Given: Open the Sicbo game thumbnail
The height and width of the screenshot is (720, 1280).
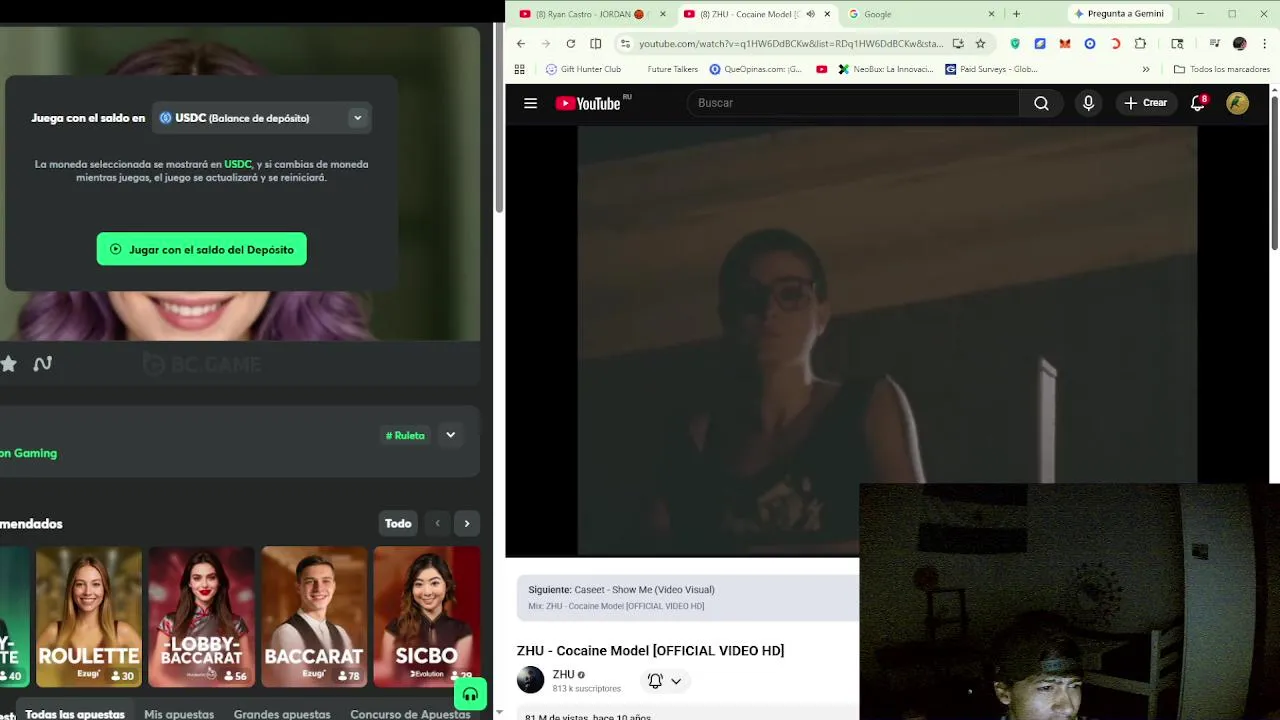Looking at the screenshot, I should click(x=426, y=617).
